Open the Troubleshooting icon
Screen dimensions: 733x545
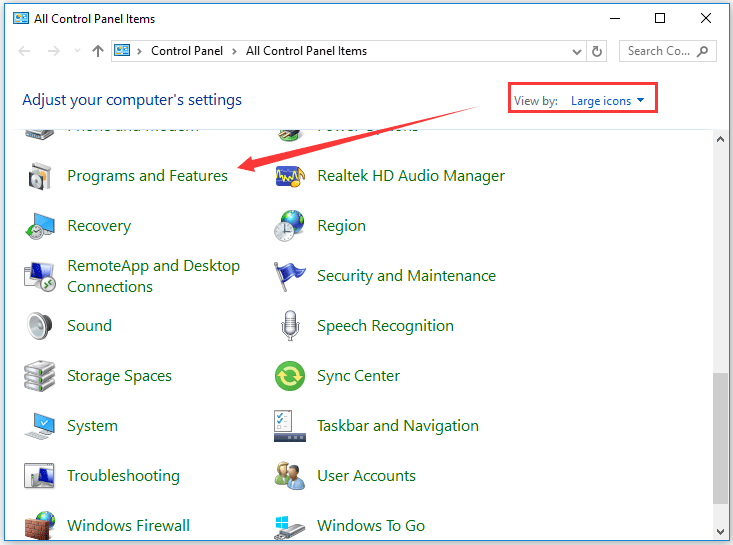(39, 476)
